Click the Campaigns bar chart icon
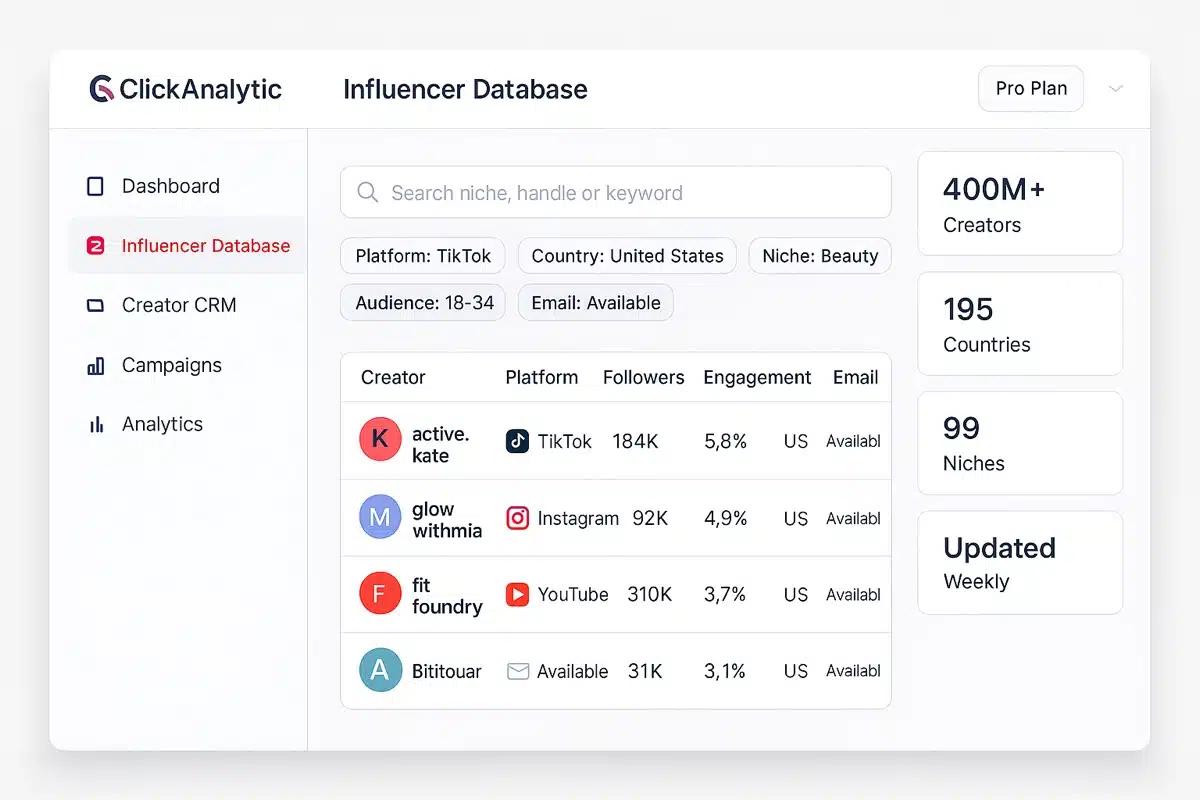 96,366
